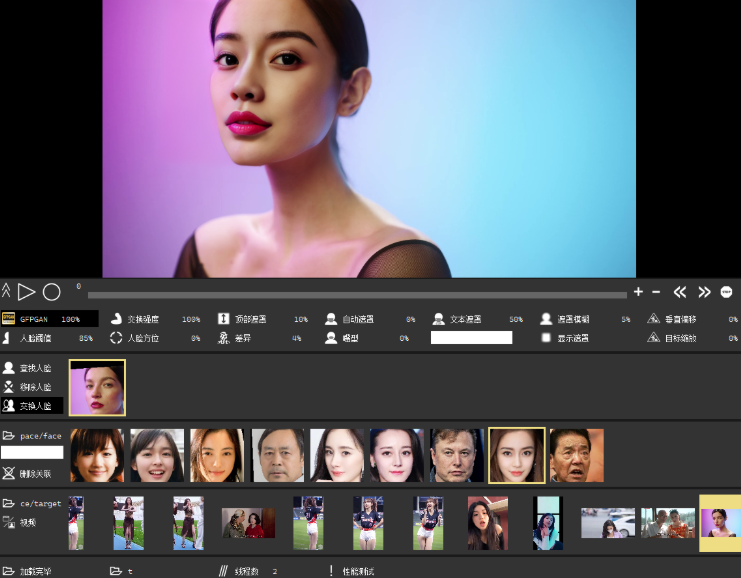Toggle the 垂直偏移 vertical offset icon
This screenshot has height=578, width=741.
click(x=654, y=319)
